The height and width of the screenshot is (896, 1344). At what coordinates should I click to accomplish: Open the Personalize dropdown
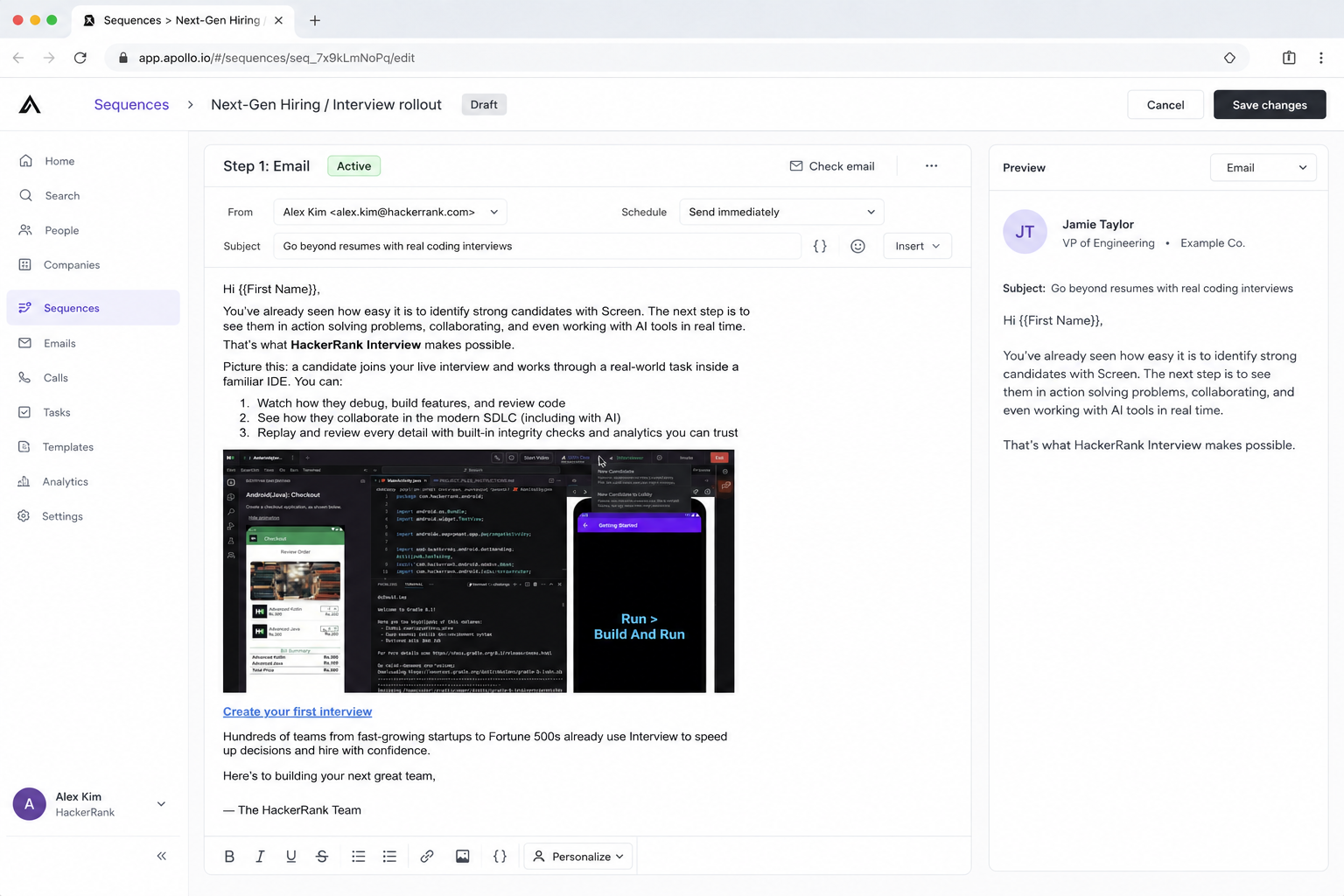[578, 857]
